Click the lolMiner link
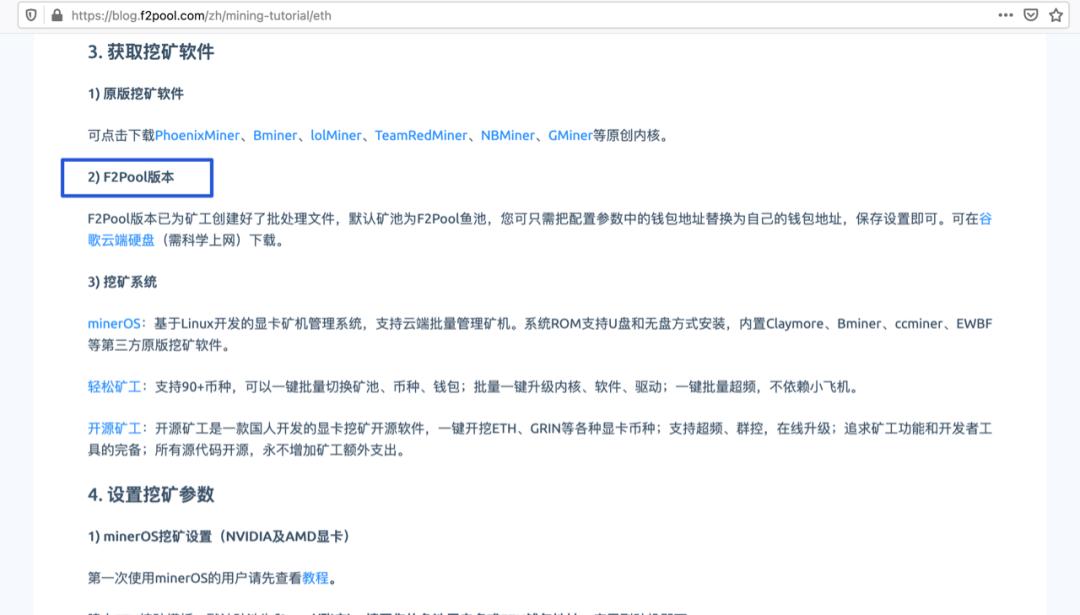The image size is (1080, 615). tap(338, 135)
